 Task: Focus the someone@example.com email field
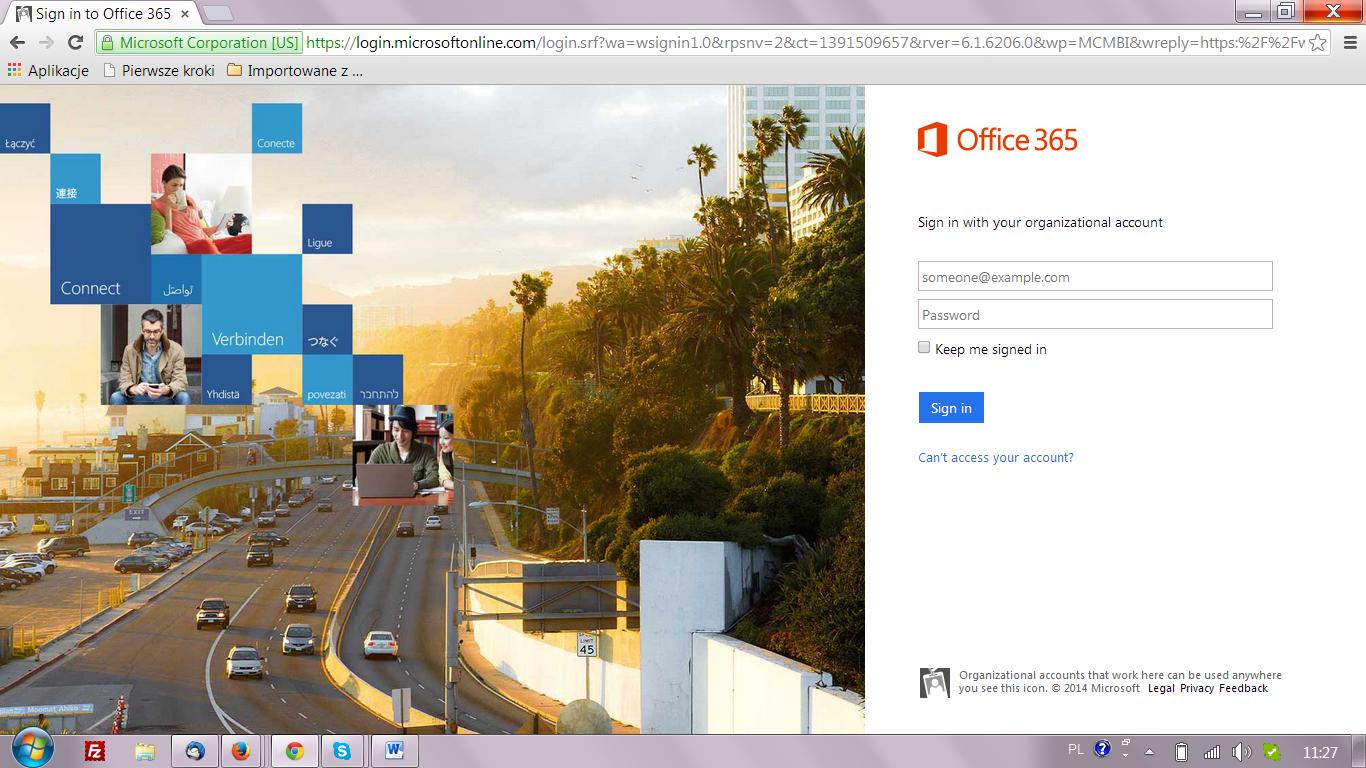(x=1095, y=277)
